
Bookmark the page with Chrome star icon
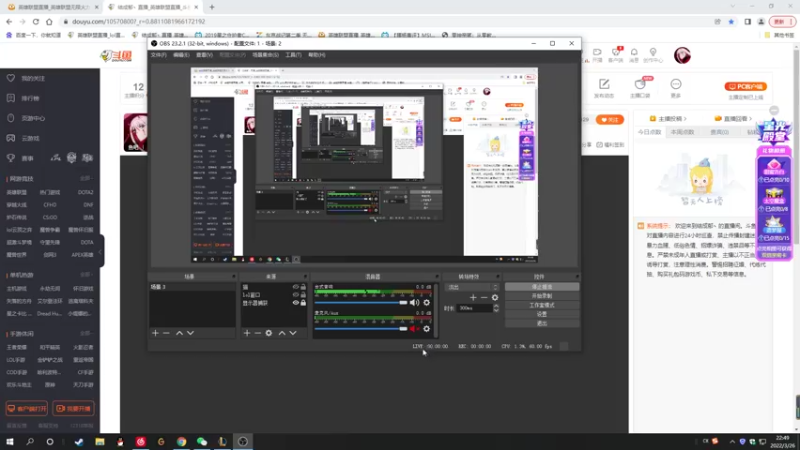pyautogui.click(x=731, y=21)
